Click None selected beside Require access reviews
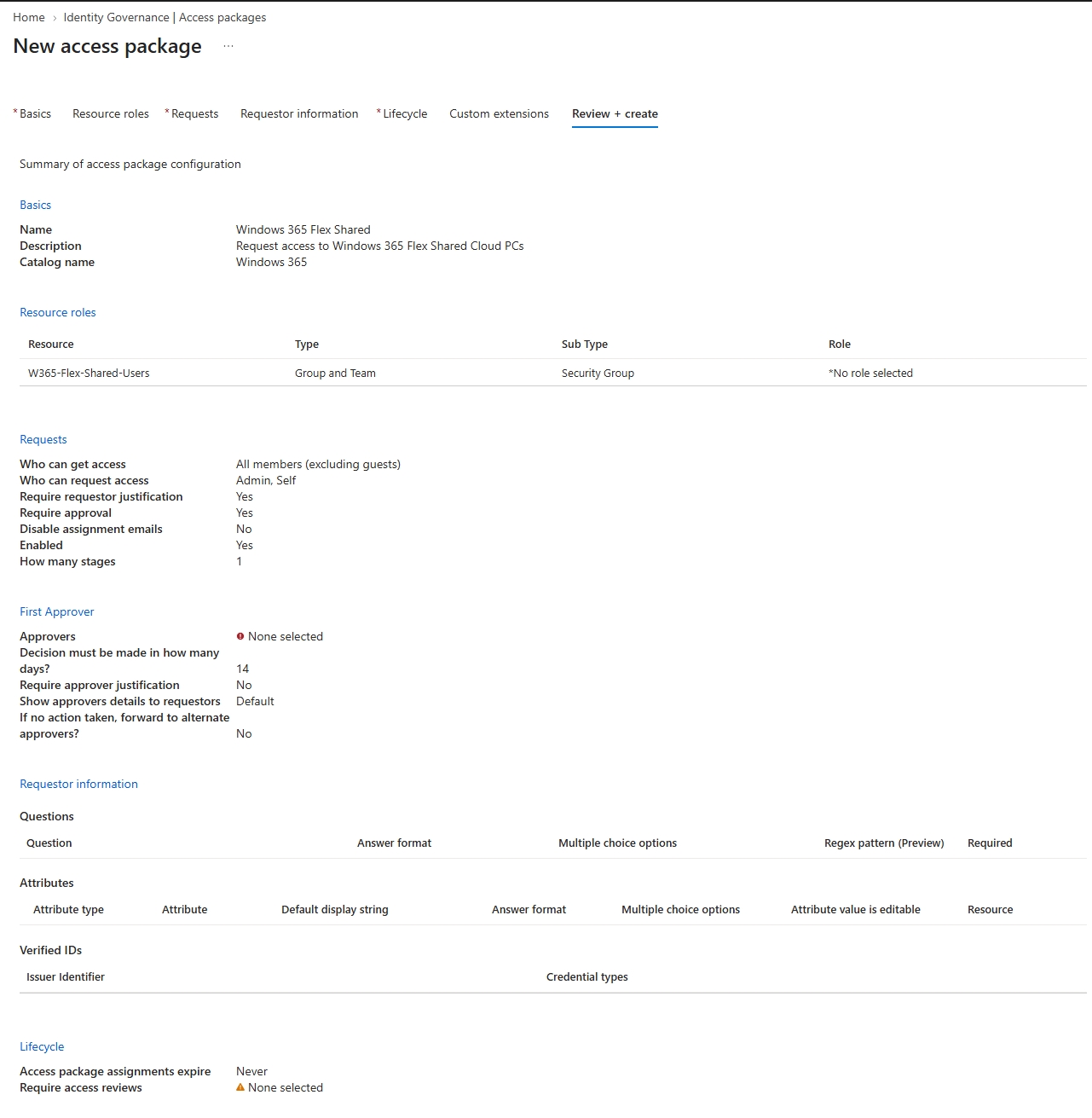Screen dimensions: 1092x1118 pyautogui.click(x=286, y=1087)
